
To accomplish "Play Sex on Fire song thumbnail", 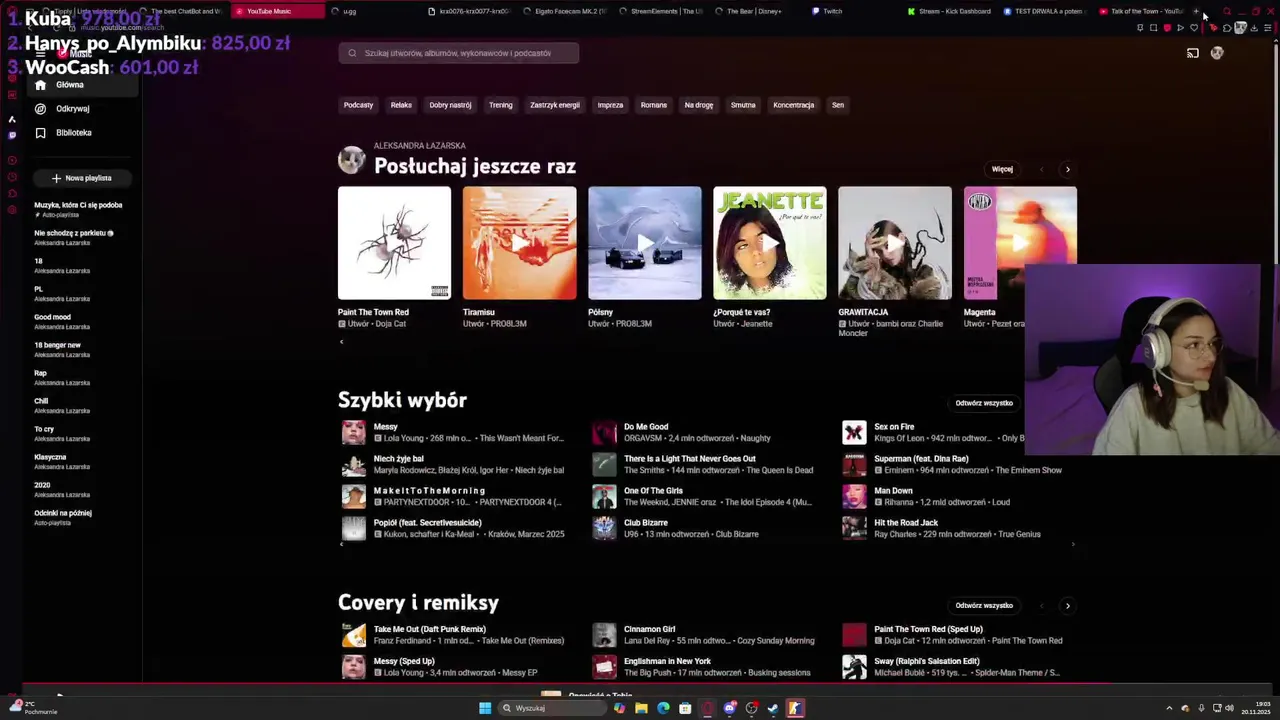I will [x=854, y=432].
